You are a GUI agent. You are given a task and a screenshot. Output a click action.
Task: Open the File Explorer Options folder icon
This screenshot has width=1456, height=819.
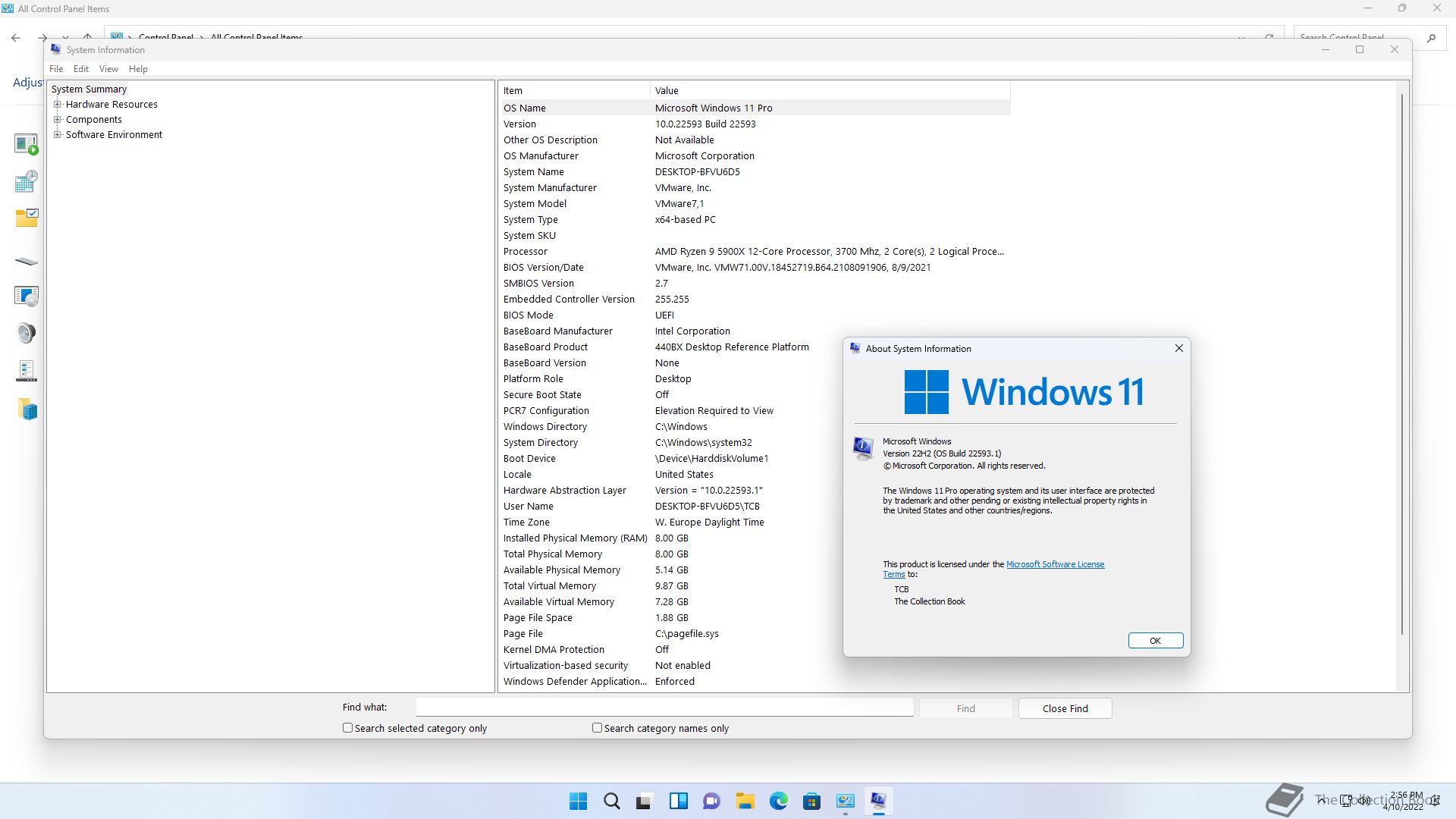26,218
